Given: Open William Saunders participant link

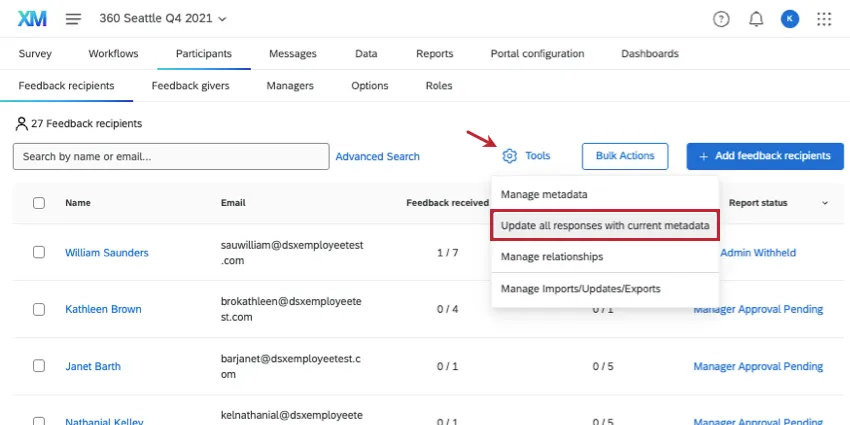Looking at the screenshot, I should pos(107,253).
